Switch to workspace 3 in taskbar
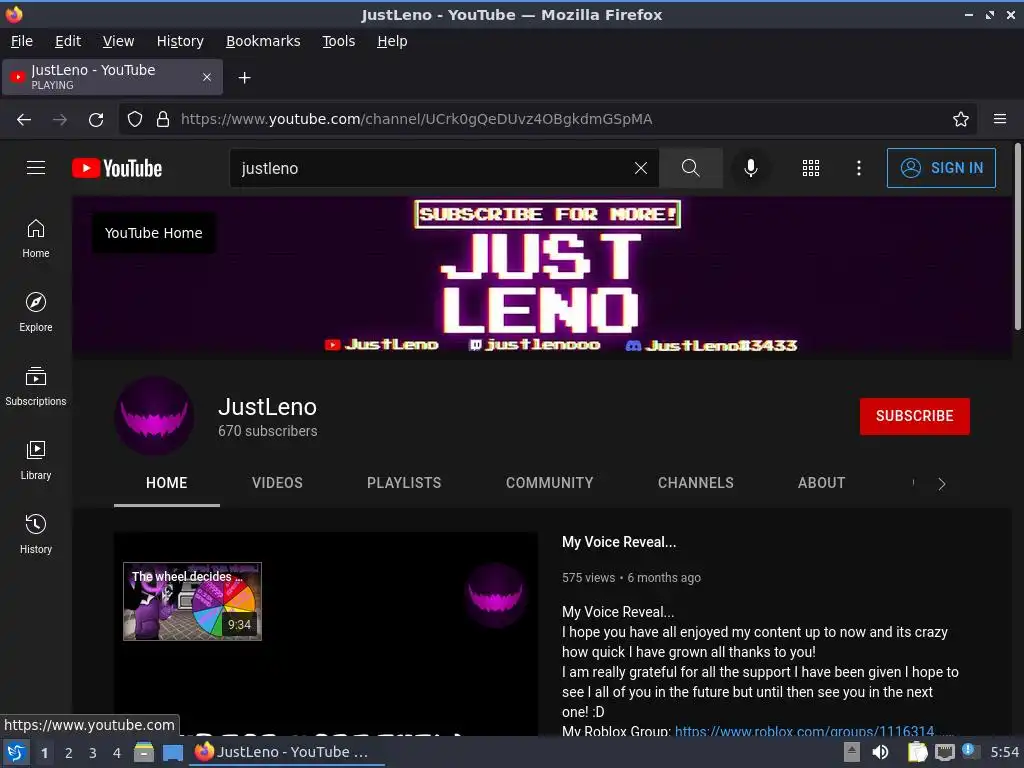This screenshot has width=1024, height=768. click(x=93, y=753)
